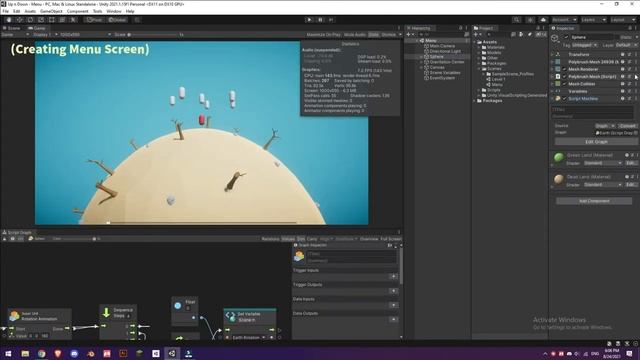Expand the Gravitation Center object in Hierarchy
Screen dimensions: 640x360
(x=422, y=62)
